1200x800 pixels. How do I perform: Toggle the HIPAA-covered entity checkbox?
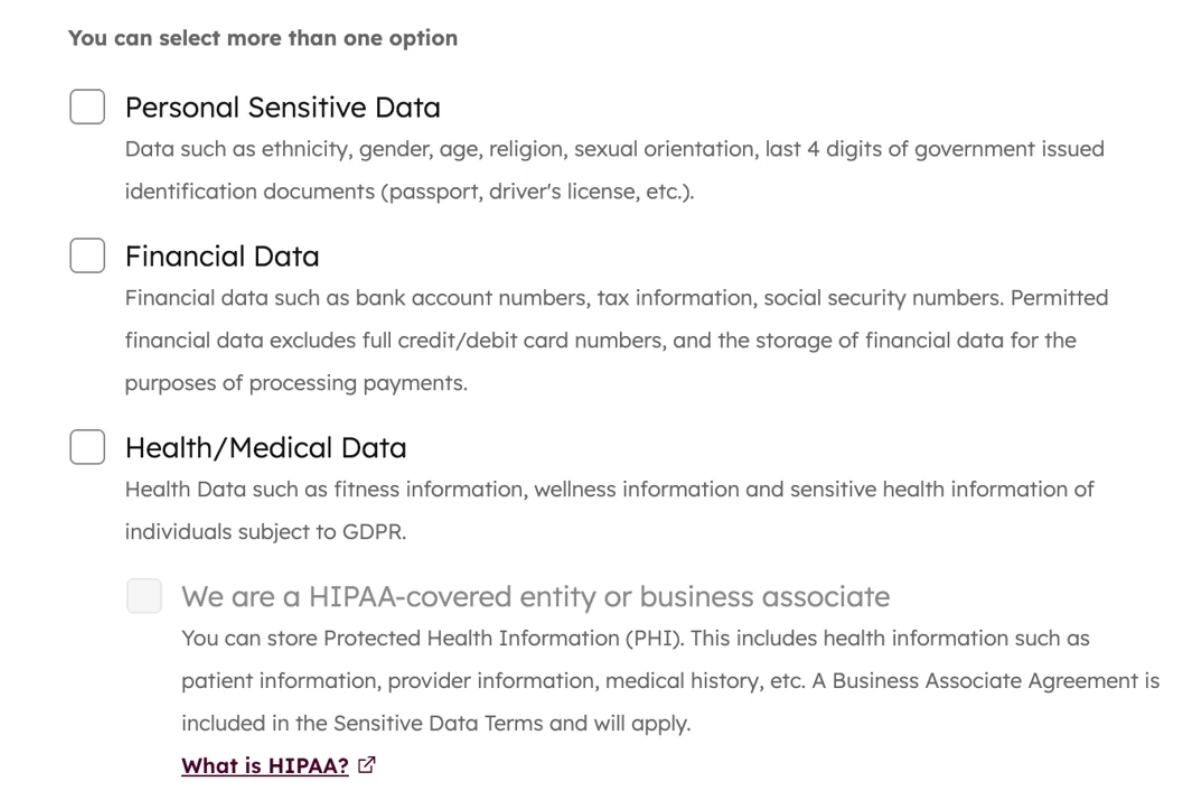tap(142, 596)
